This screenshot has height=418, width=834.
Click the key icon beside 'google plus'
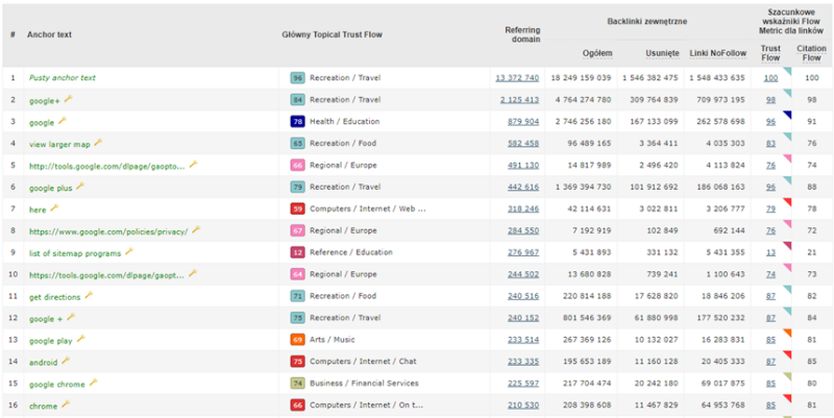click(81, 186)
